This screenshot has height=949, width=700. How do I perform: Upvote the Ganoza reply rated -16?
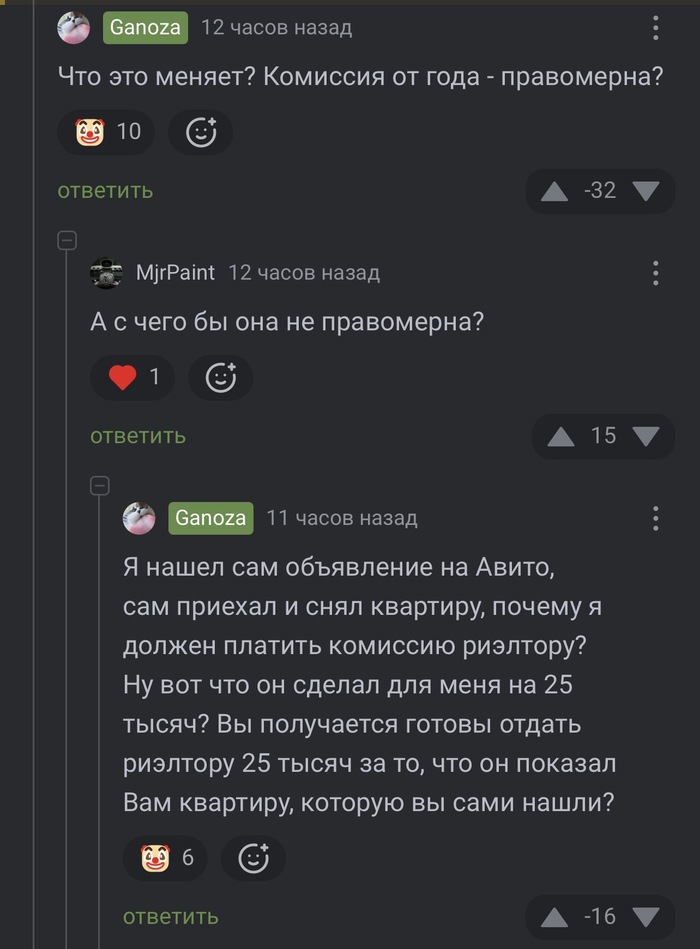(554, 916)
